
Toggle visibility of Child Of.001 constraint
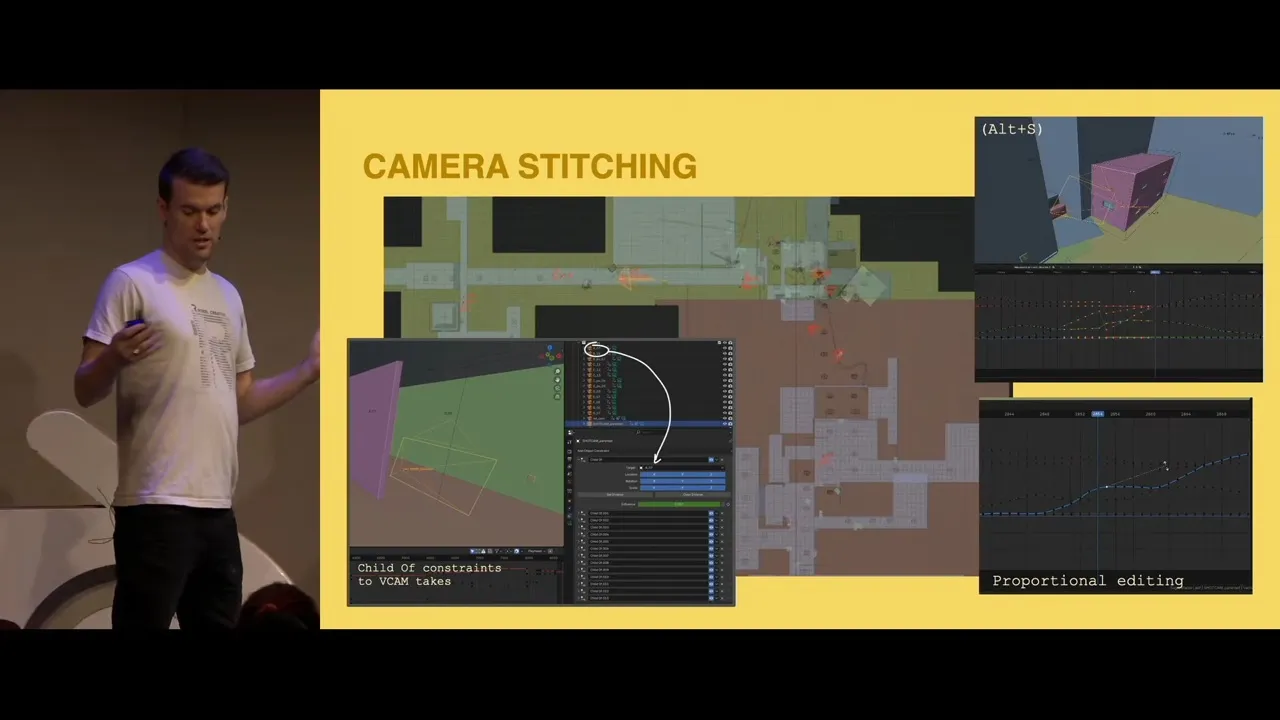pos(711,513)
